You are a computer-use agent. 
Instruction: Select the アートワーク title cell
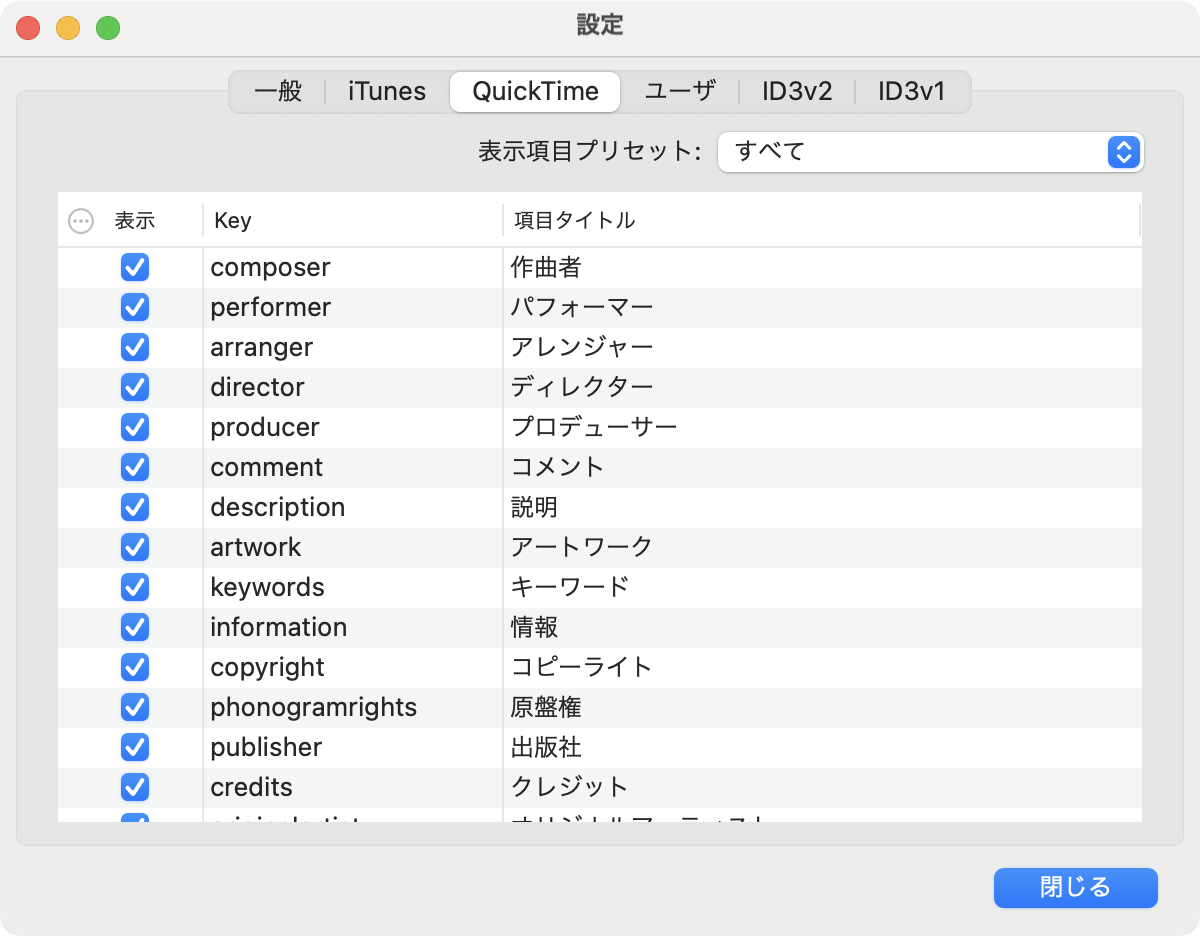pyautogui.click(x=822, y=547)
